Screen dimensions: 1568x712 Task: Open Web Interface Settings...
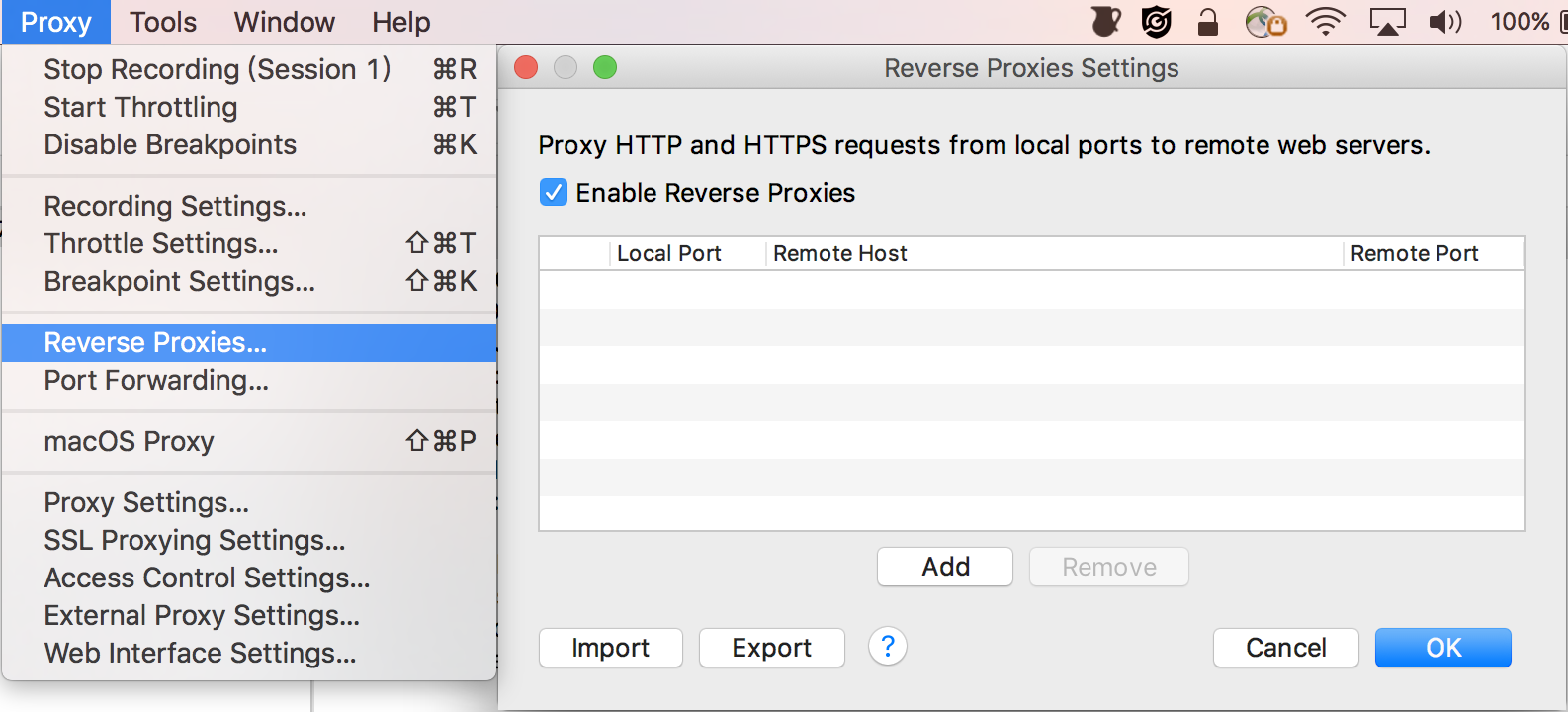pos(249,653)
